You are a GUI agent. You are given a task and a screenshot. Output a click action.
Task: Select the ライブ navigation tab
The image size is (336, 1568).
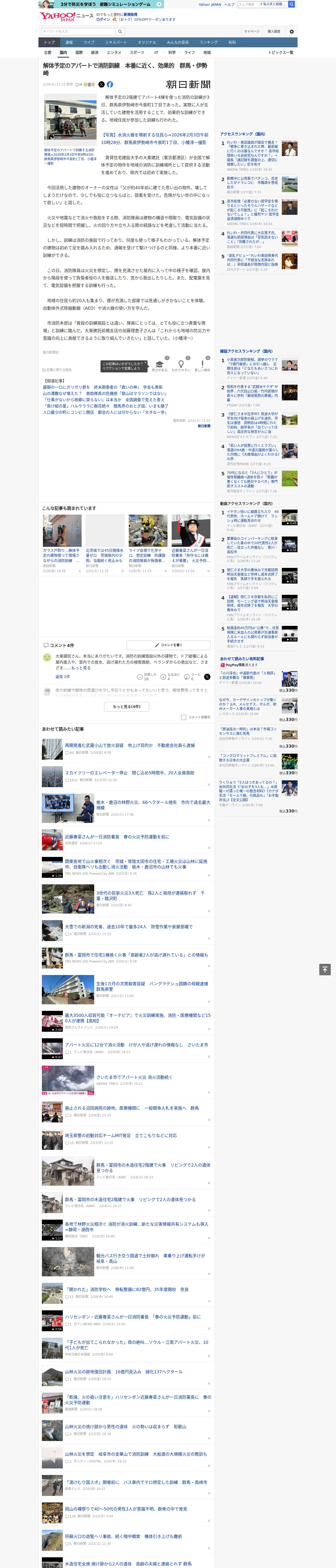pyautogui.click(x=89, y=43)
